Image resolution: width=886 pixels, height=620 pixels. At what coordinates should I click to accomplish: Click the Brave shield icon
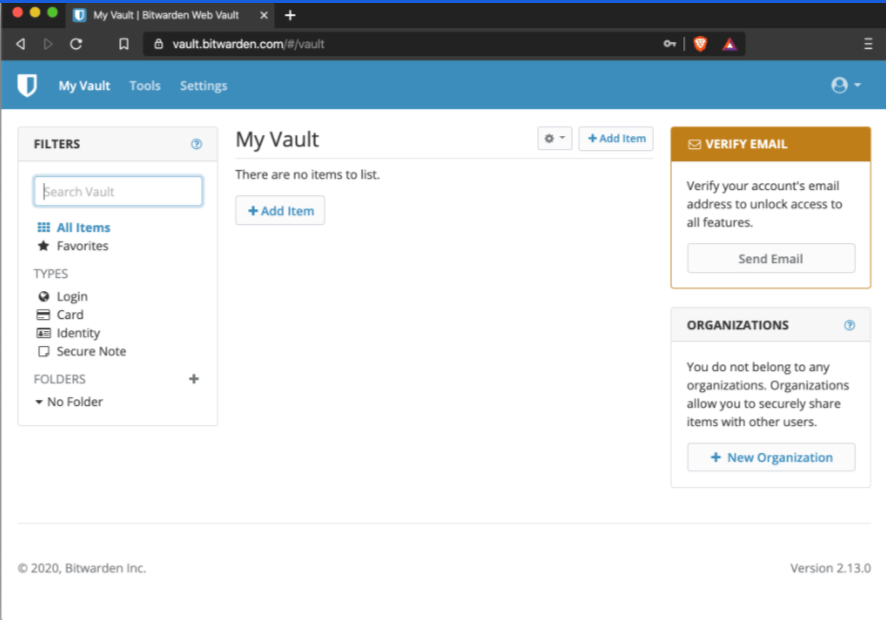tap(700, 44)
